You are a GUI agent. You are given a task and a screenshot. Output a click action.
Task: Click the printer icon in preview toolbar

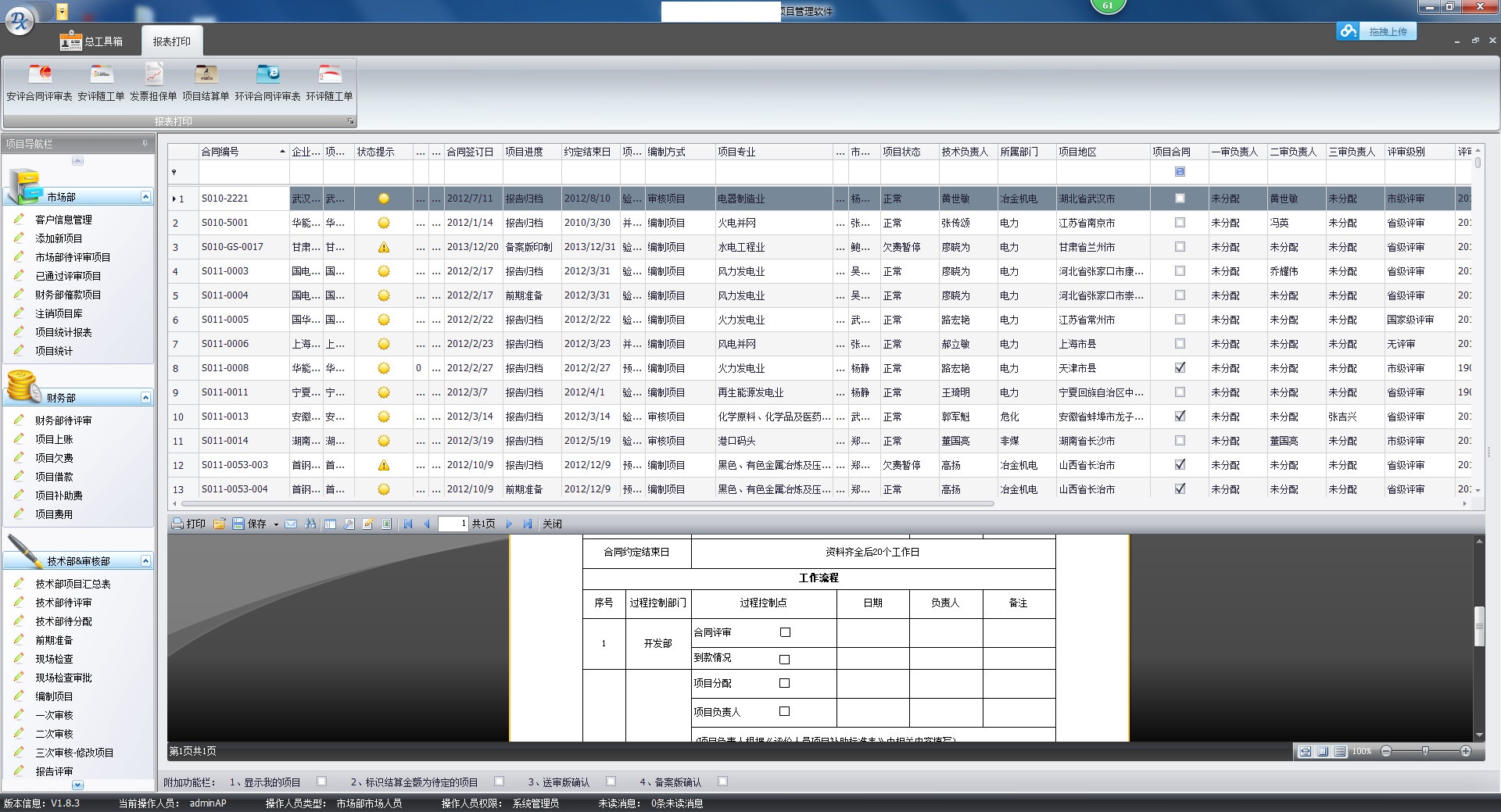(178, 524)
